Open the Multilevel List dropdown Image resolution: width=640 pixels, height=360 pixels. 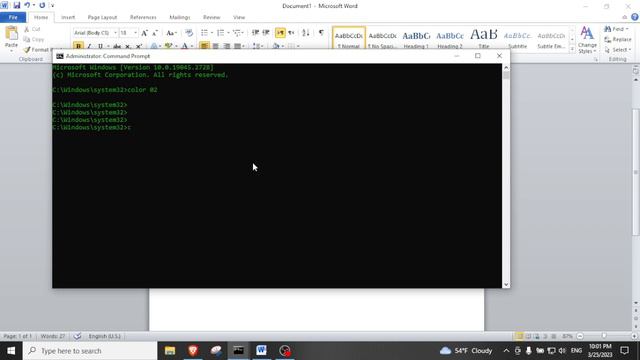[238, 33]
